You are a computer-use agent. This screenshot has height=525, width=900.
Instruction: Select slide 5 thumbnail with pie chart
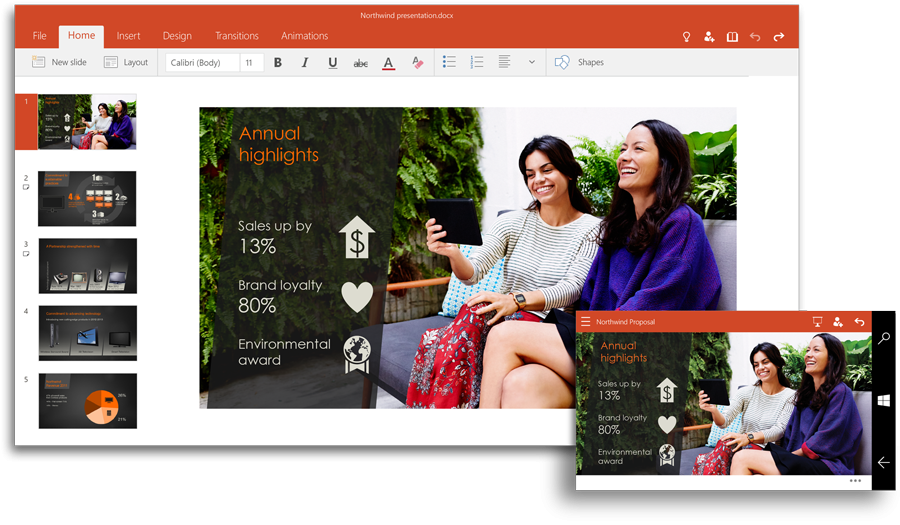click(87, 401)
